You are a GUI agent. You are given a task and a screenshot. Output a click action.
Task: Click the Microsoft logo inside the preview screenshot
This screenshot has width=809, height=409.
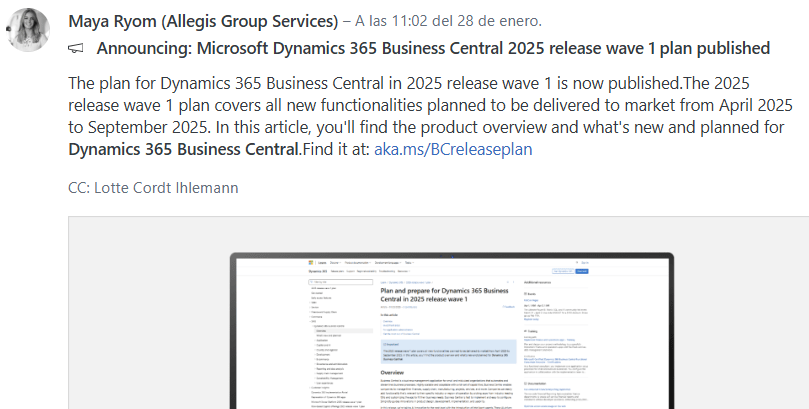311,262
